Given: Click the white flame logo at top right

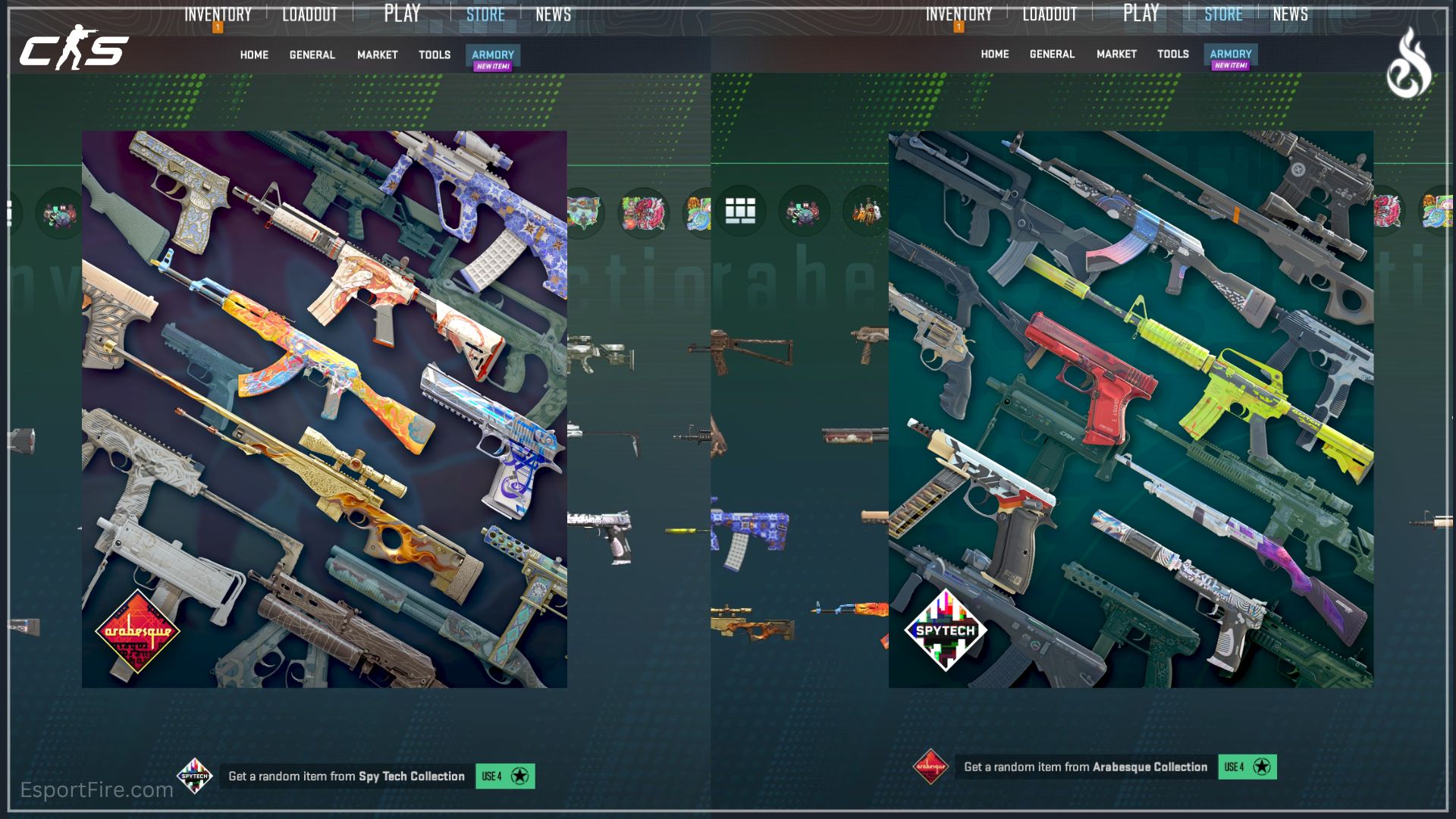Looking at the screenshot, I should (x=1409, y=63).
